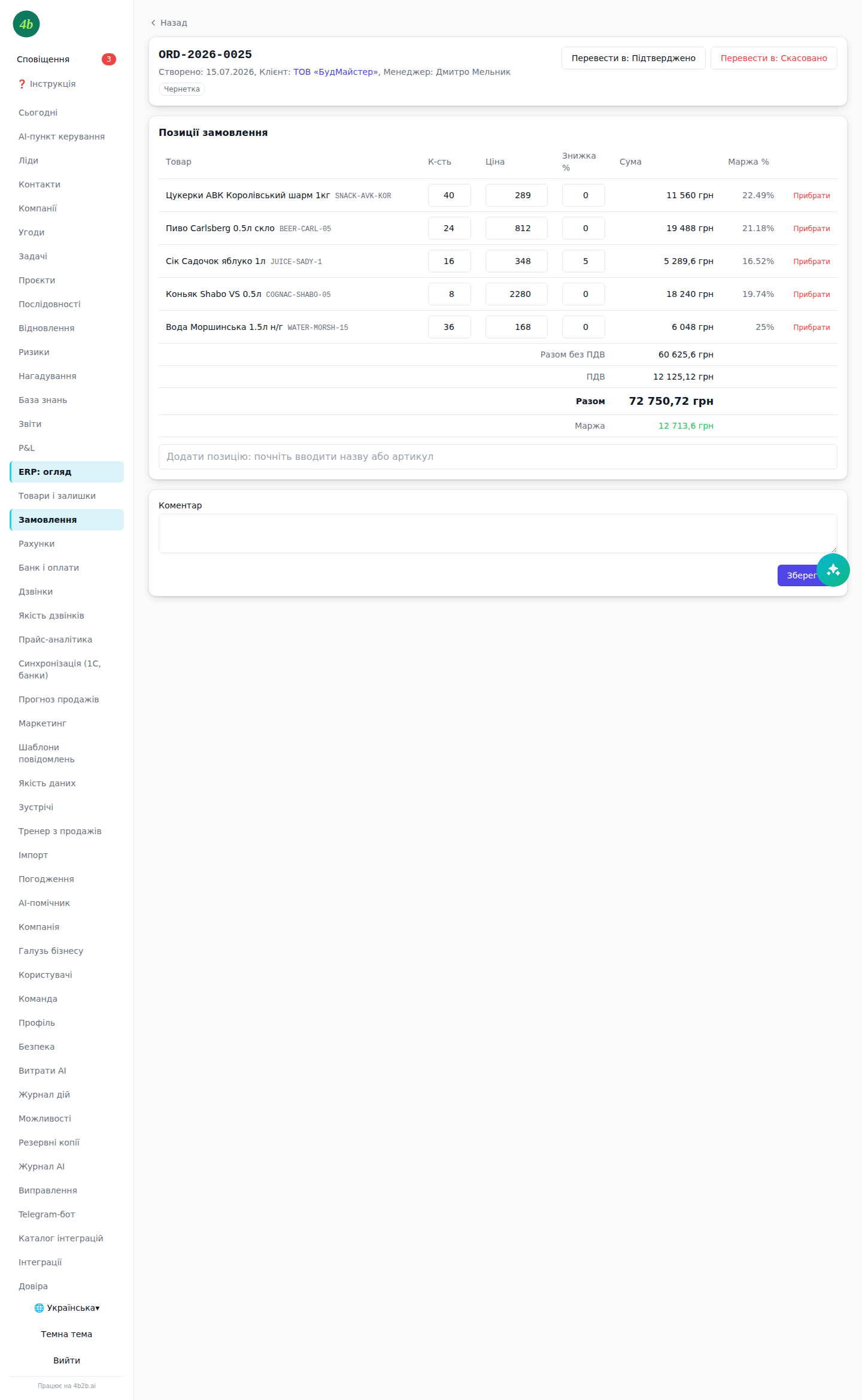Open Прогноз продажів

pyautogui.click(x=66, y=699)
